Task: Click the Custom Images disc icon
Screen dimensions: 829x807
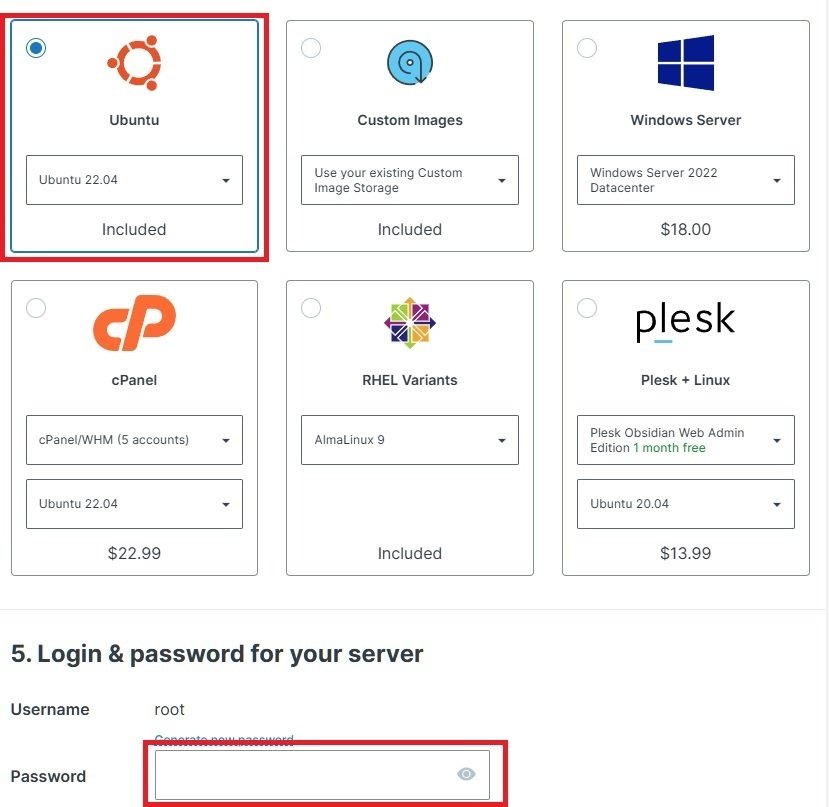Action: [x=409, y=62]
